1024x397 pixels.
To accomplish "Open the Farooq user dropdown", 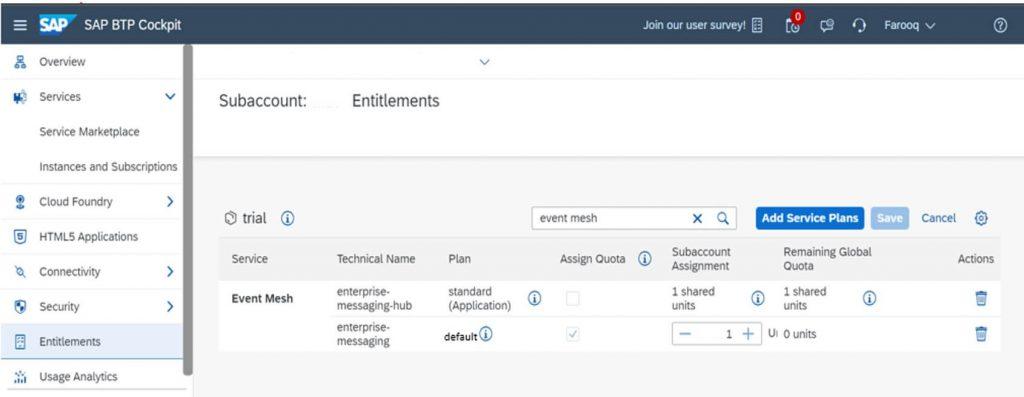I will pos(910,25).
